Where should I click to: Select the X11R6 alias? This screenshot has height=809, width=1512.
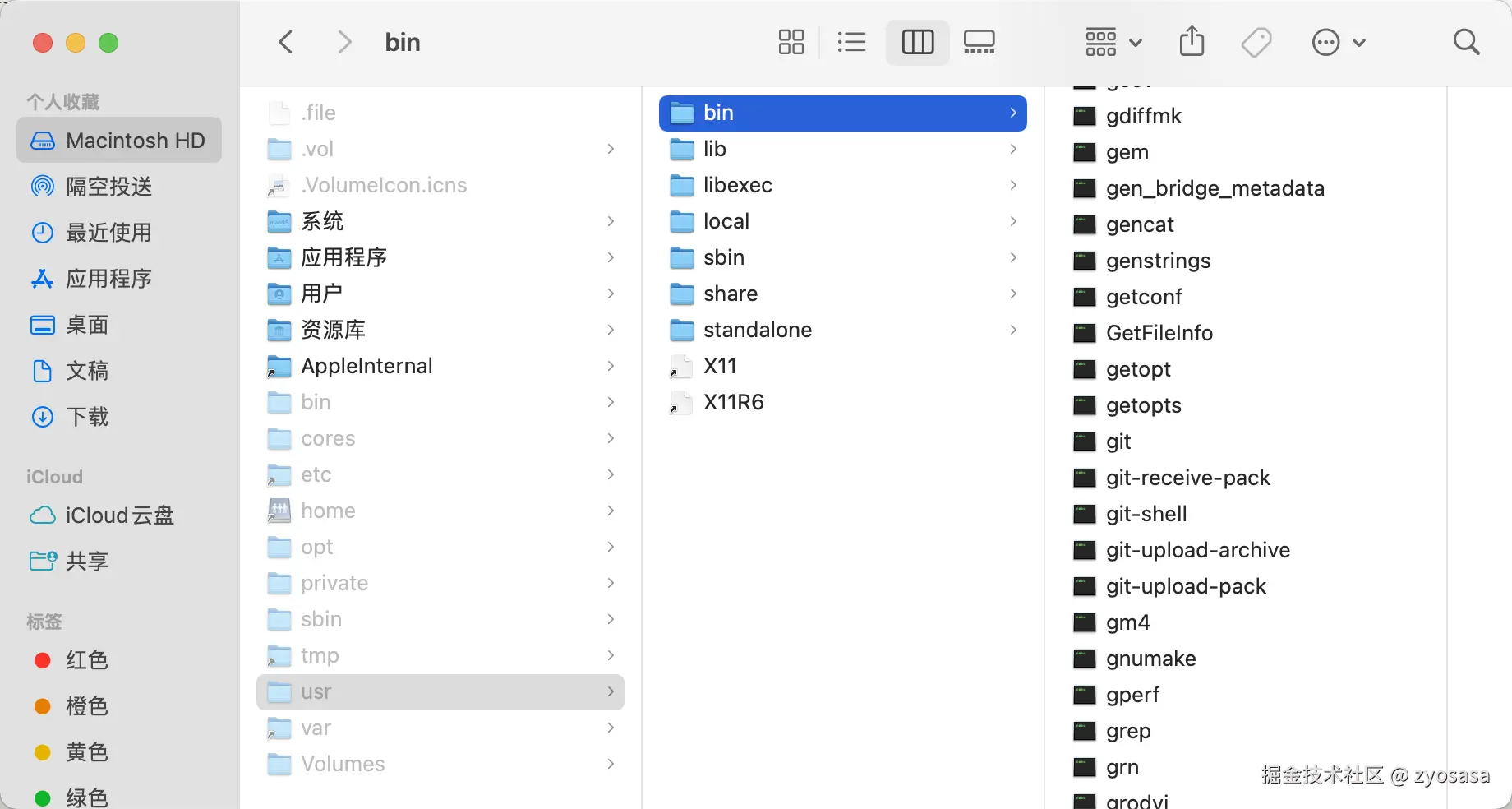843,402
